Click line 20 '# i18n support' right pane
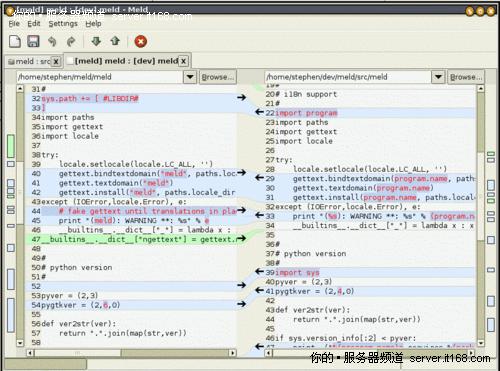500x371 pixels. (x=306, y=94)
